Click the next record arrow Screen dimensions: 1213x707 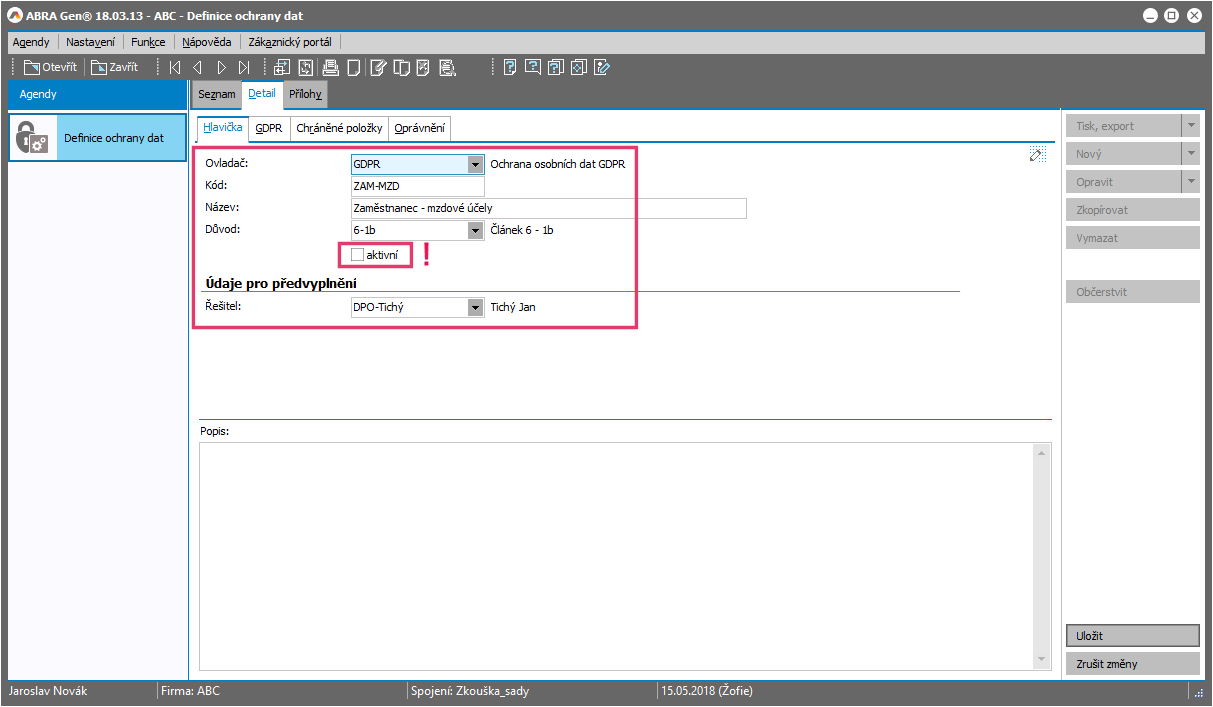tap(221, 68)
